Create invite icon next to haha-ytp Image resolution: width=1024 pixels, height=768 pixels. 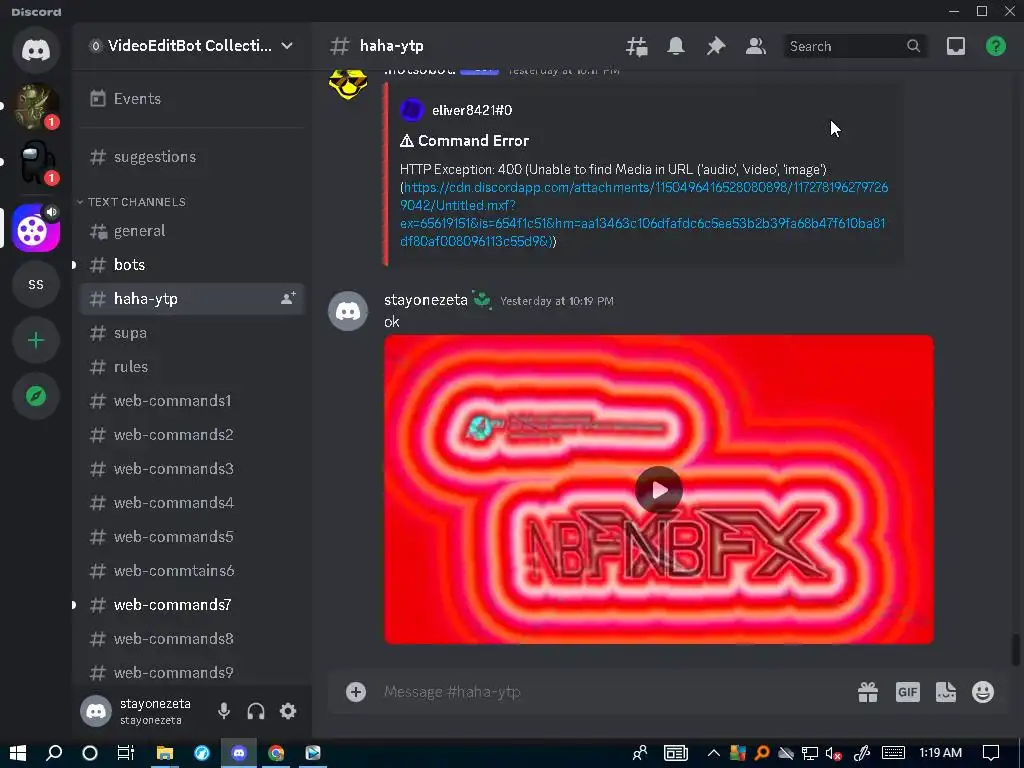288,298
